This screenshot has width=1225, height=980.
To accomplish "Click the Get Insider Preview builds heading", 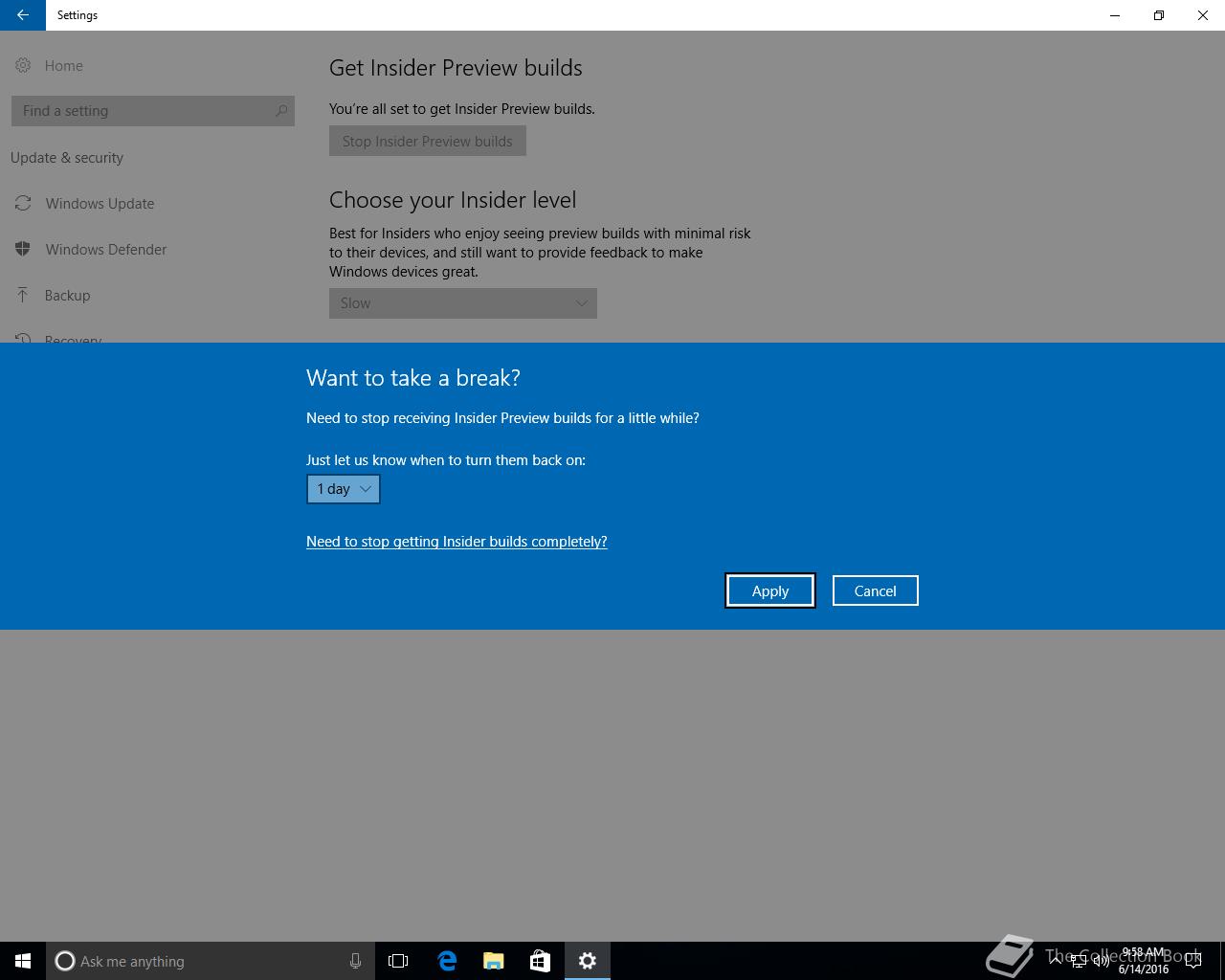I will pyautogui.click(x=456, y=68).
